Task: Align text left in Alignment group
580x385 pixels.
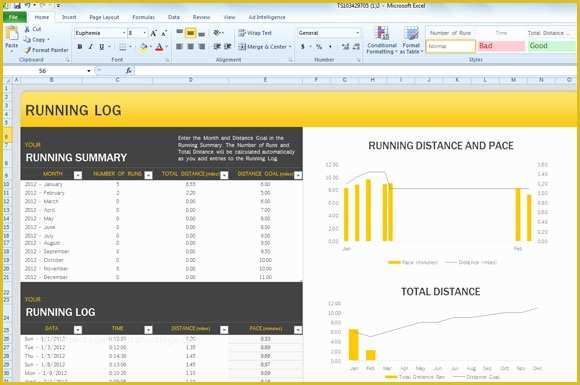Action: (179, 47)
